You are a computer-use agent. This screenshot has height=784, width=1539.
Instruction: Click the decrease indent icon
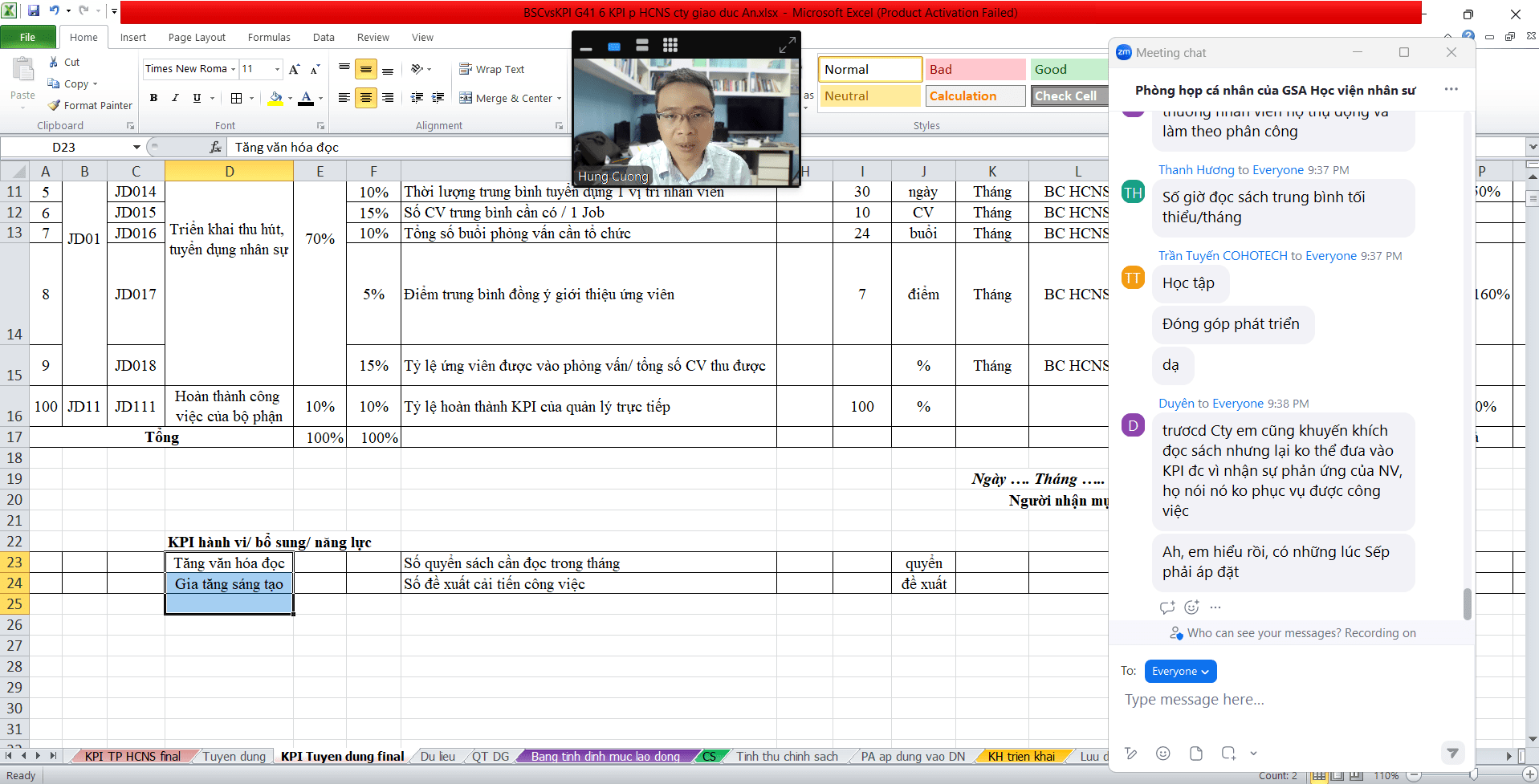[417, 98]
